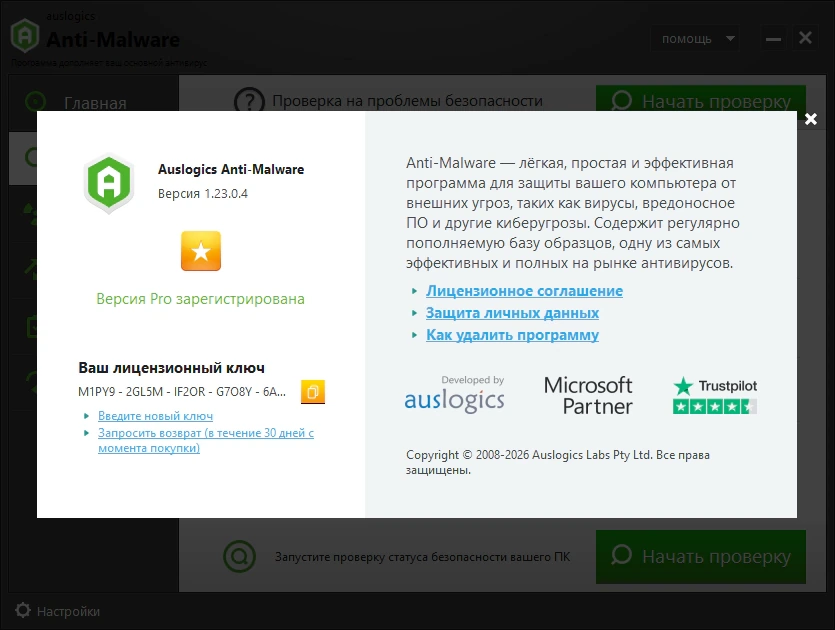Open Лицензионное соглашение link
The height and width of the screenshot is (630, 835).
click(x=524, y=291)
